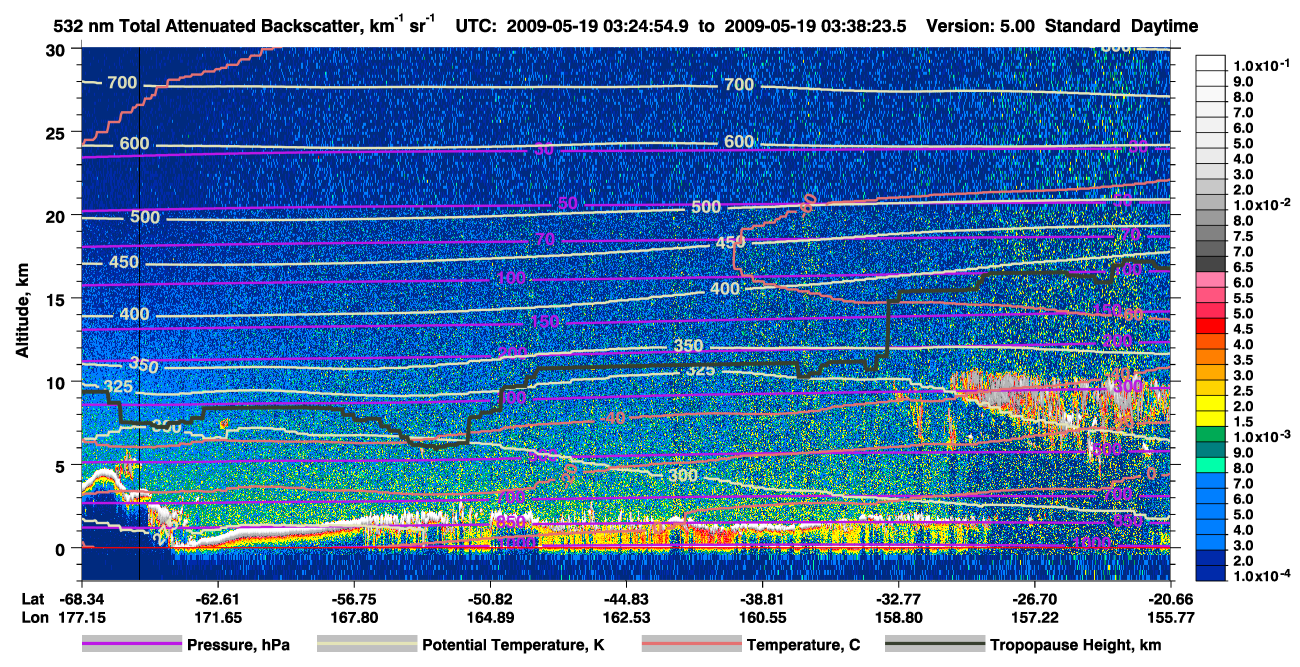Viewport: 1300px width, 667px height.
Task: Click the longitude value '177.15'
Action: 80,617
